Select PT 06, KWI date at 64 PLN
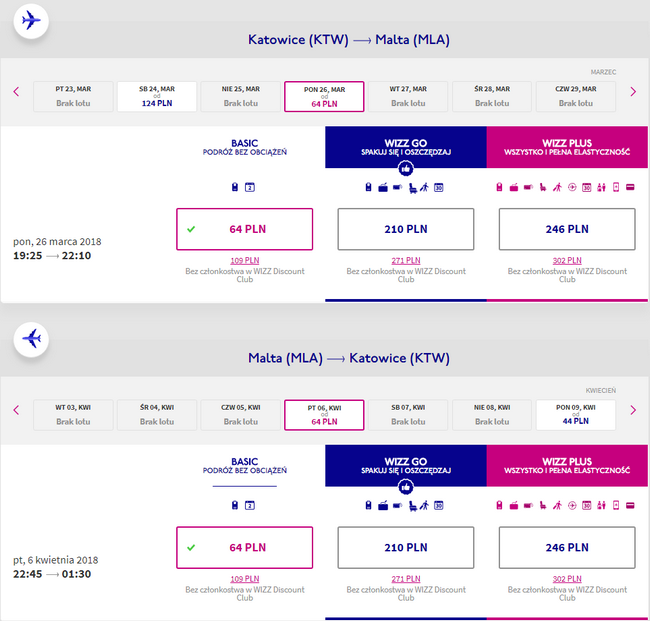 point(324,415)
